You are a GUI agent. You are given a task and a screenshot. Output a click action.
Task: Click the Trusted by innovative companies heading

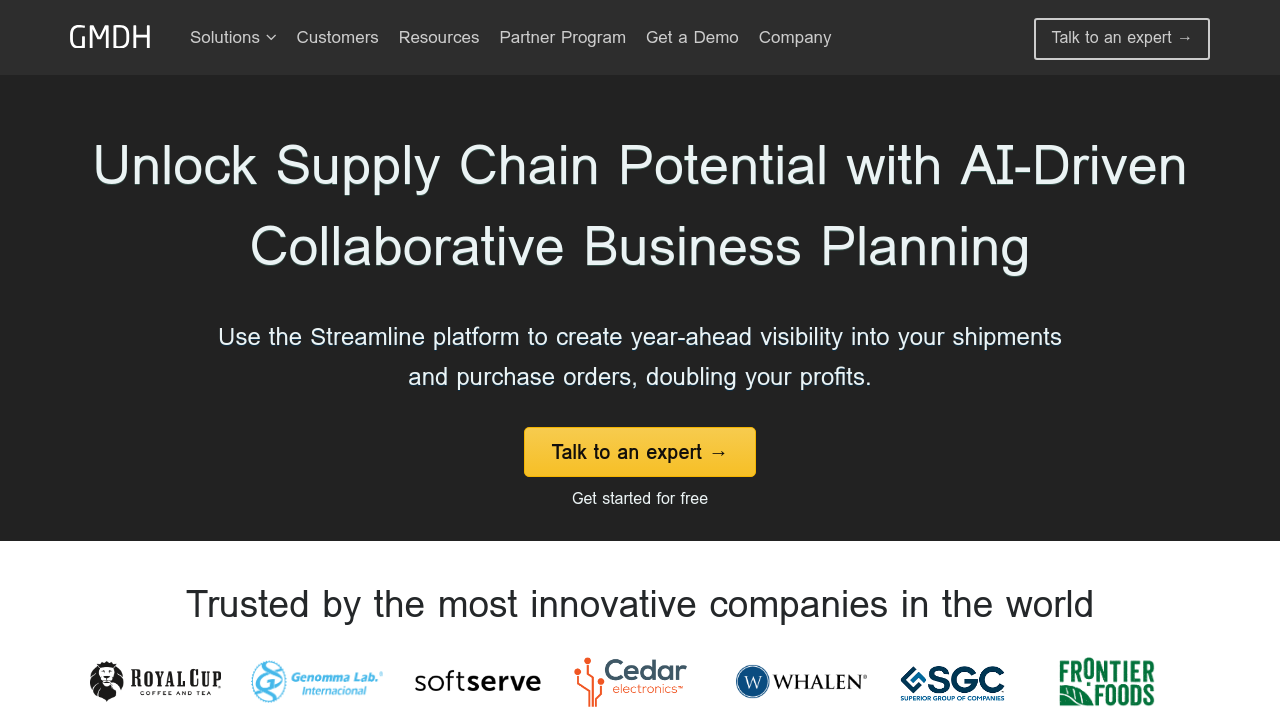pos(640,605)
